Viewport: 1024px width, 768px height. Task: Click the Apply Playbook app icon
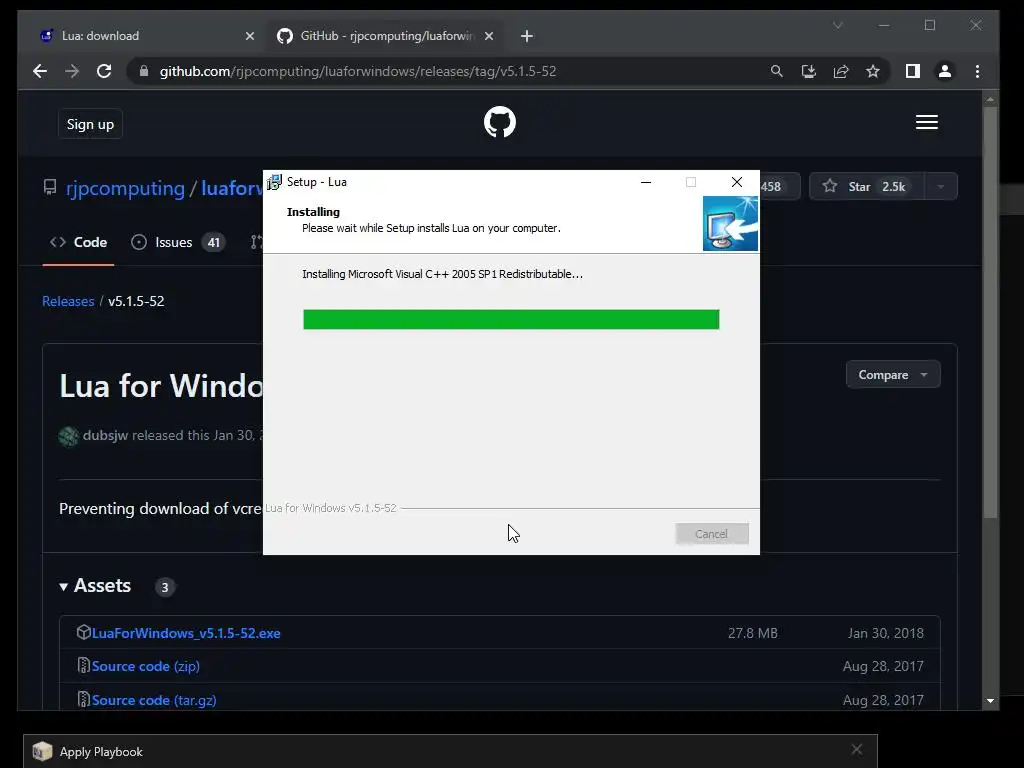[x=42, y=751]
